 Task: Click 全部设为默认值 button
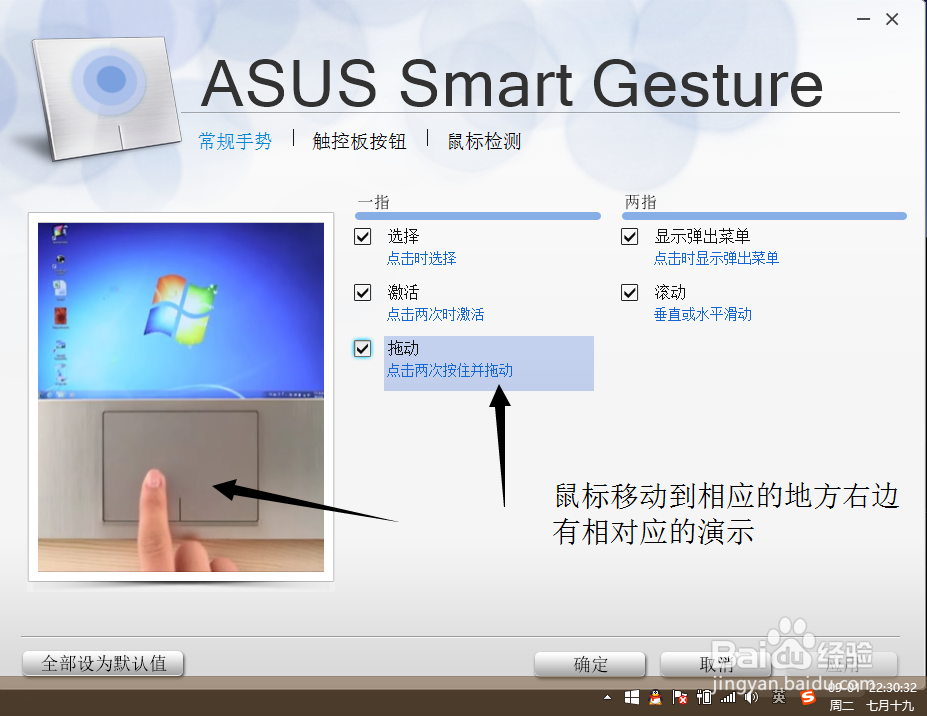click(x=103, y=663)
